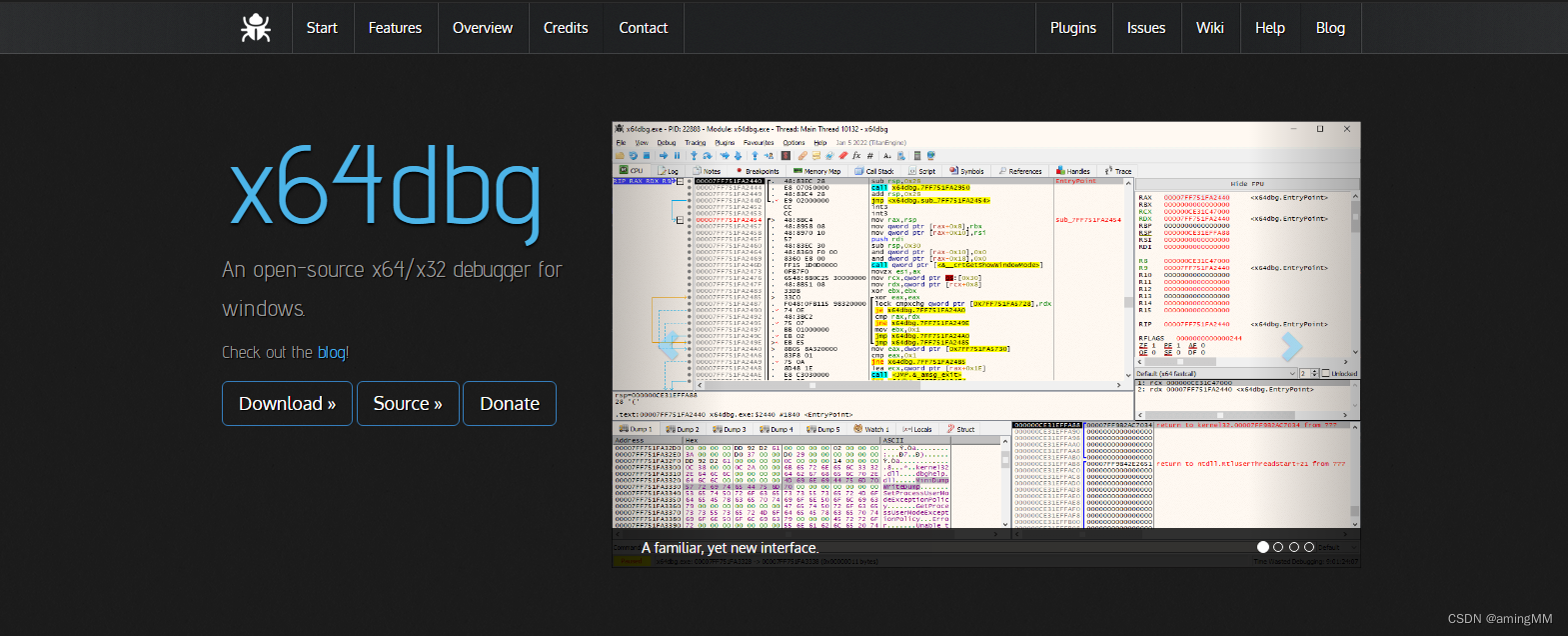
Task: Go to previous carousel slide arrow
Action: click(x=670, y=346)
